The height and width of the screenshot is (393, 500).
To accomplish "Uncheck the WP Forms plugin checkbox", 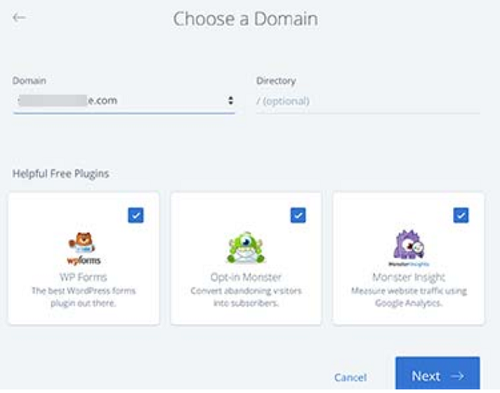I will (136, 215).
